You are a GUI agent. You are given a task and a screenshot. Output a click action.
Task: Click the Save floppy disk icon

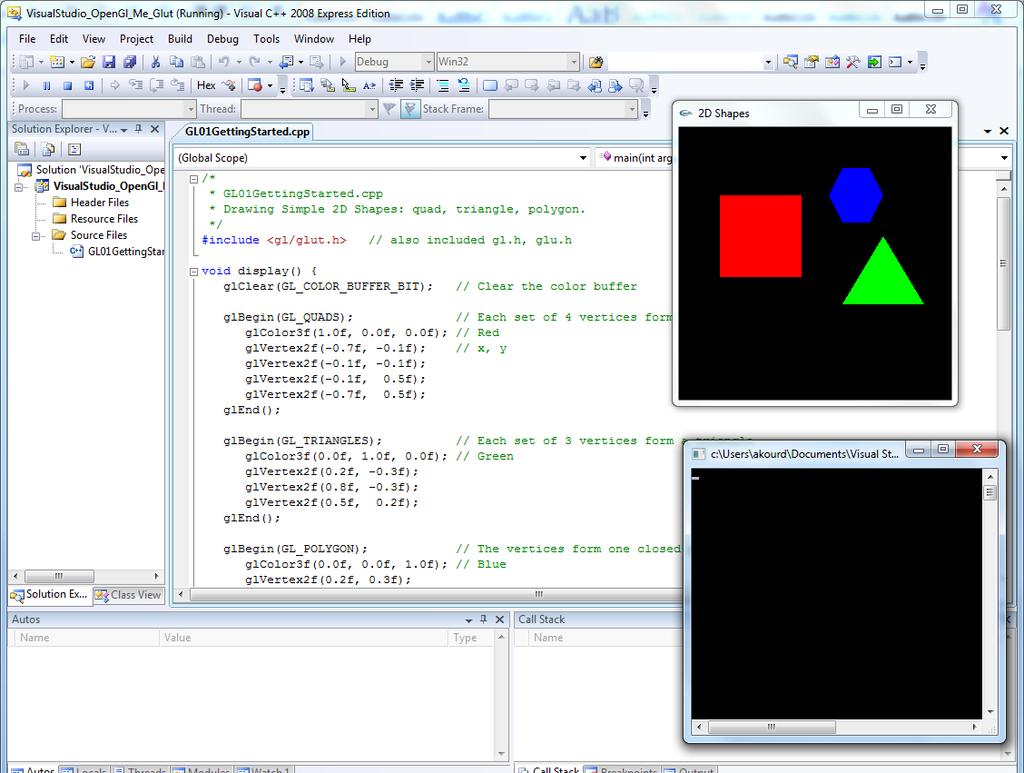coord(109,62)
